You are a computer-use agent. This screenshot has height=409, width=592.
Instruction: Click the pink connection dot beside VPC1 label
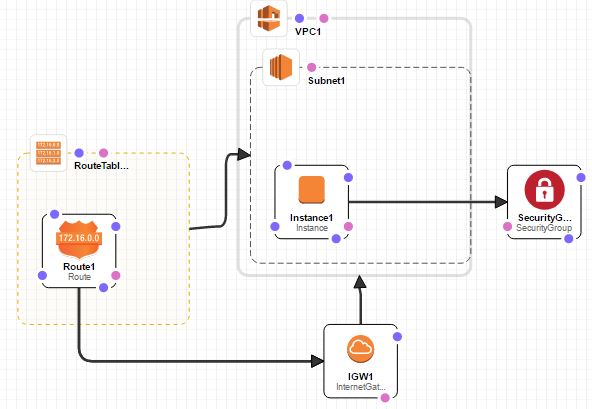click(324, 18)
